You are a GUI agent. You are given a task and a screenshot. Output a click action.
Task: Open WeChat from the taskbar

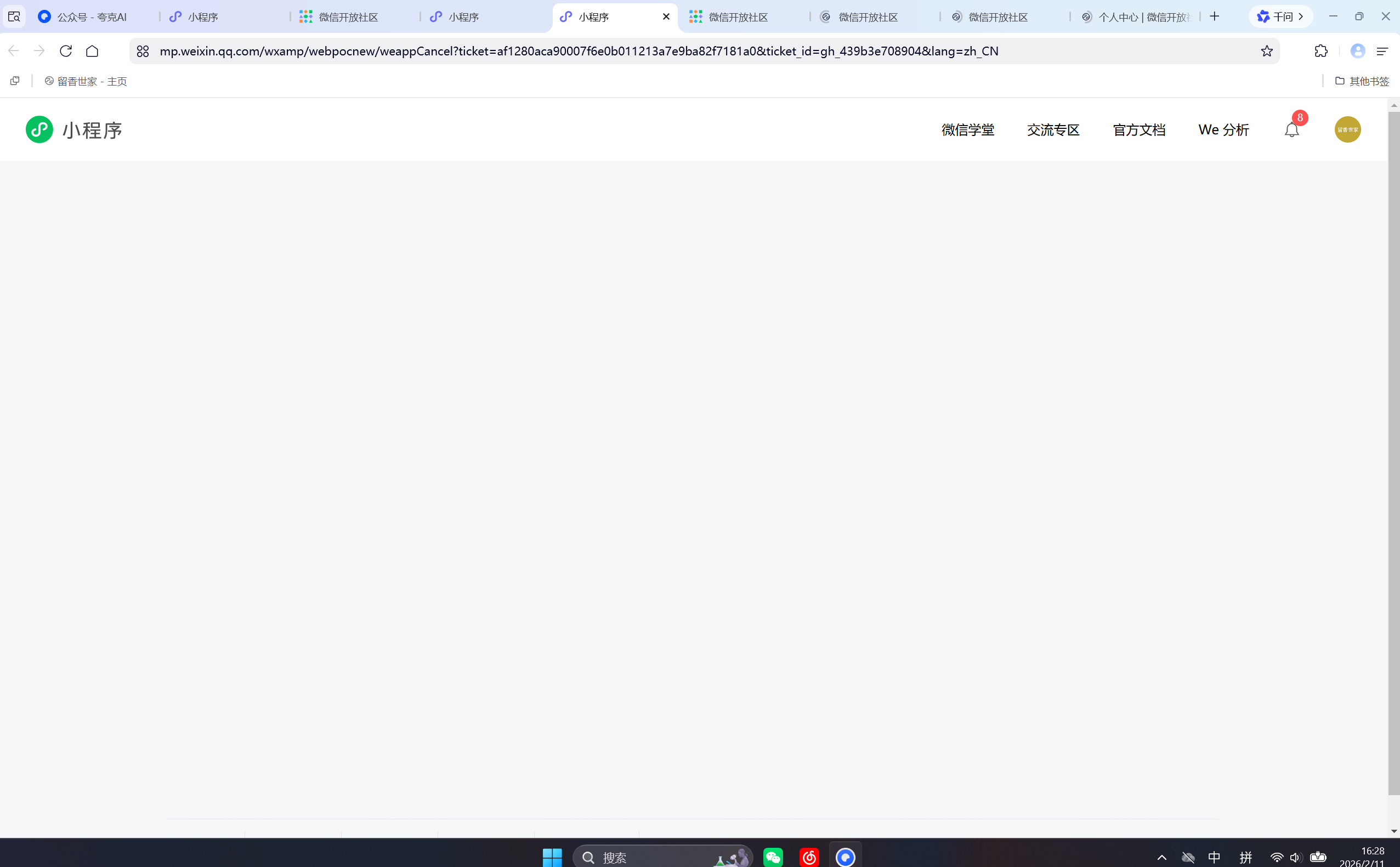[773, 857]
